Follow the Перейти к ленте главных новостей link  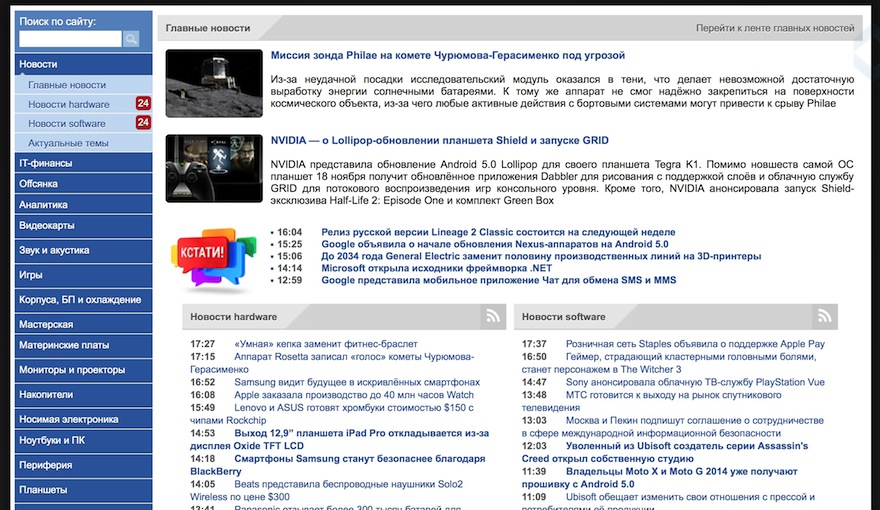pyautogui.click(x=775, y=28)
